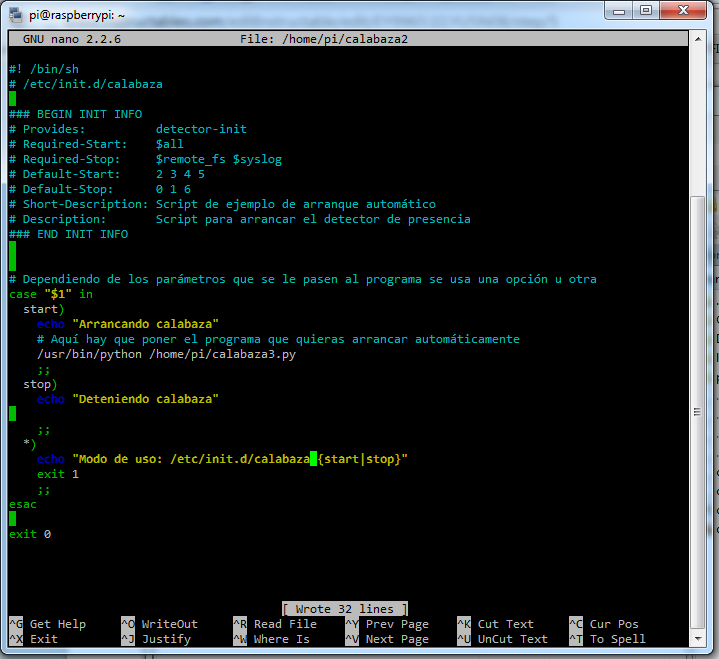The height and width of the screenshot is (659, 719).
Task: Click the 'esac' keyword line
Action: (x=23, y=504)
